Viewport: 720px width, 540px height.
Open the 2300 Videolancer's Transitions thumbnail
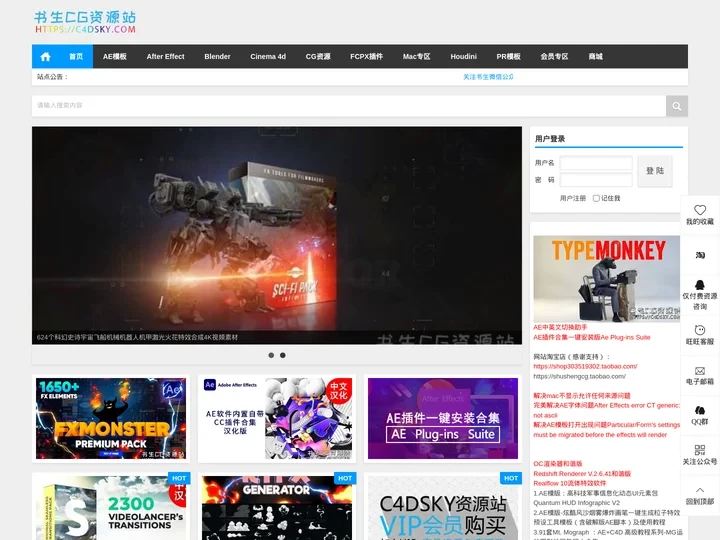tap(111, 508)
